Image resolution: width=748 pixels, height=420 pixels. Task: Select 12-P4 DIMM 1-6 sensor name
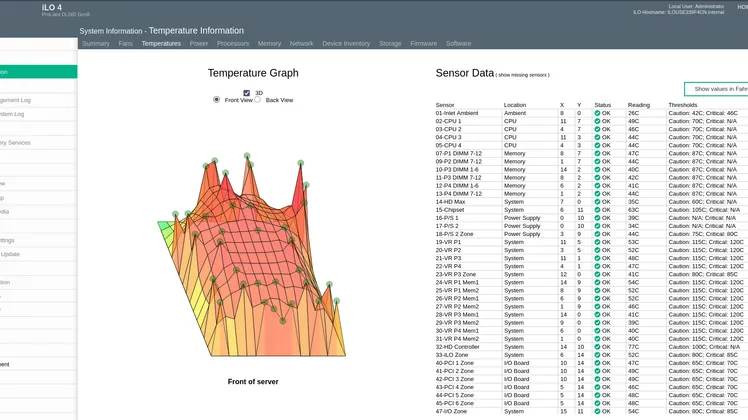point(457,186)
